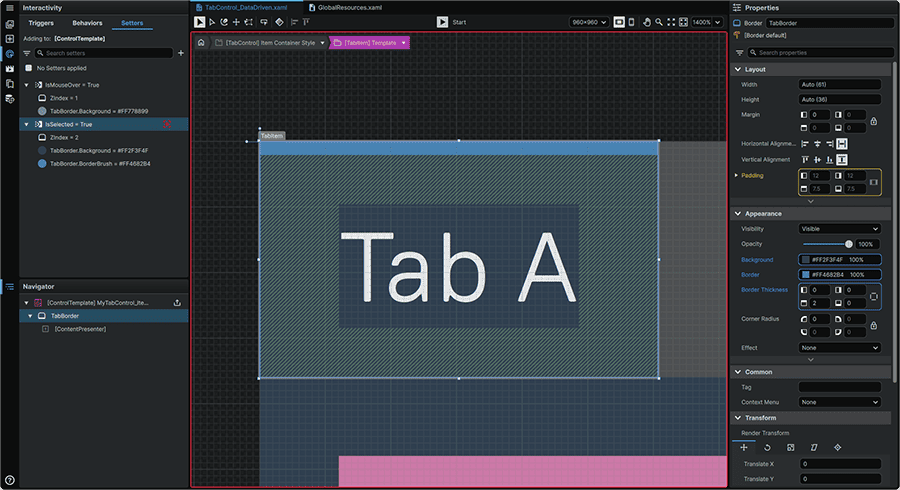Focus the Search properties field
Viewport: 900px width, 490px height.
tap(821, 53)
